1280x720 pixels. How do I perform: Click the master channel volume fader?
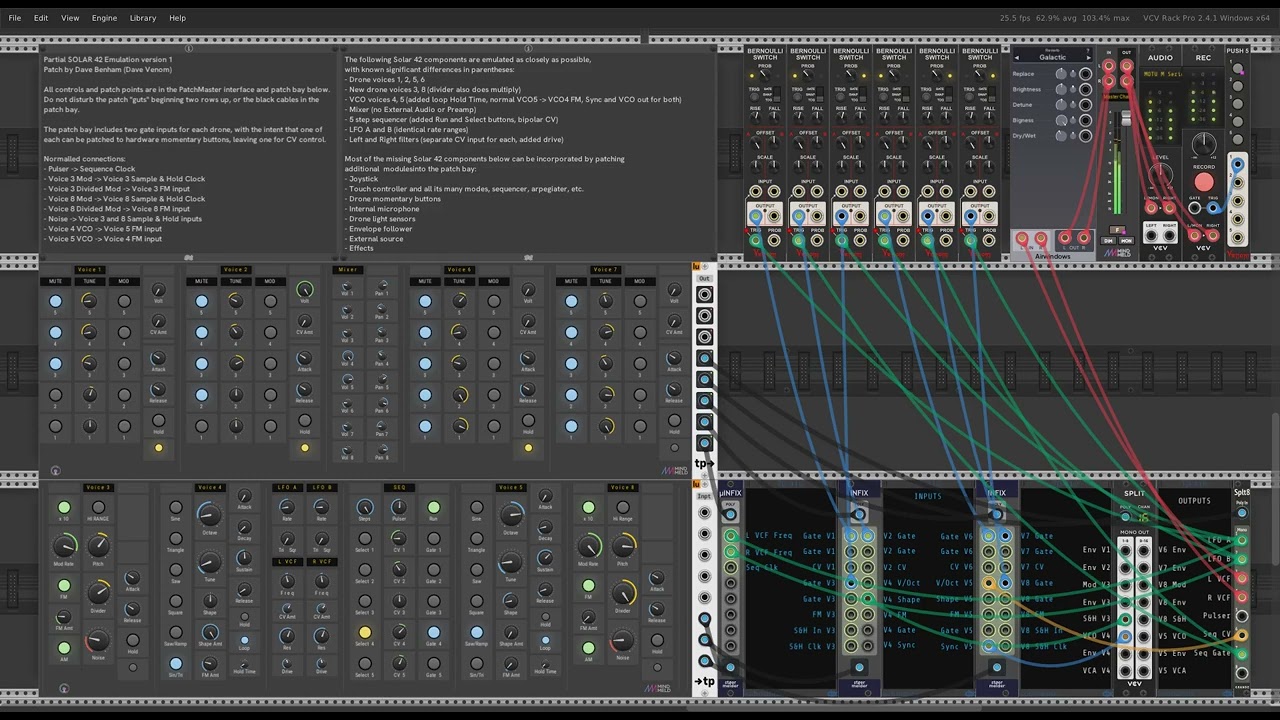(x=1126, y=120)
